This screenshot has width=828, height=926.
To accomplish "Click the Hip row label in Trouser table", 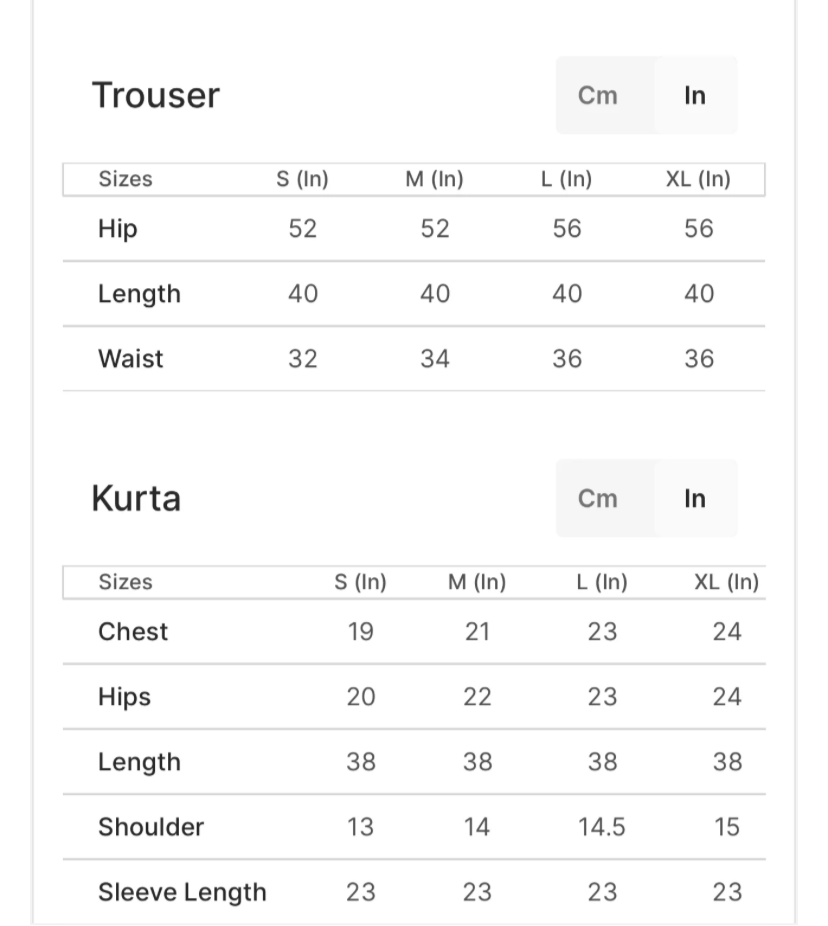I will click(118, 229).
